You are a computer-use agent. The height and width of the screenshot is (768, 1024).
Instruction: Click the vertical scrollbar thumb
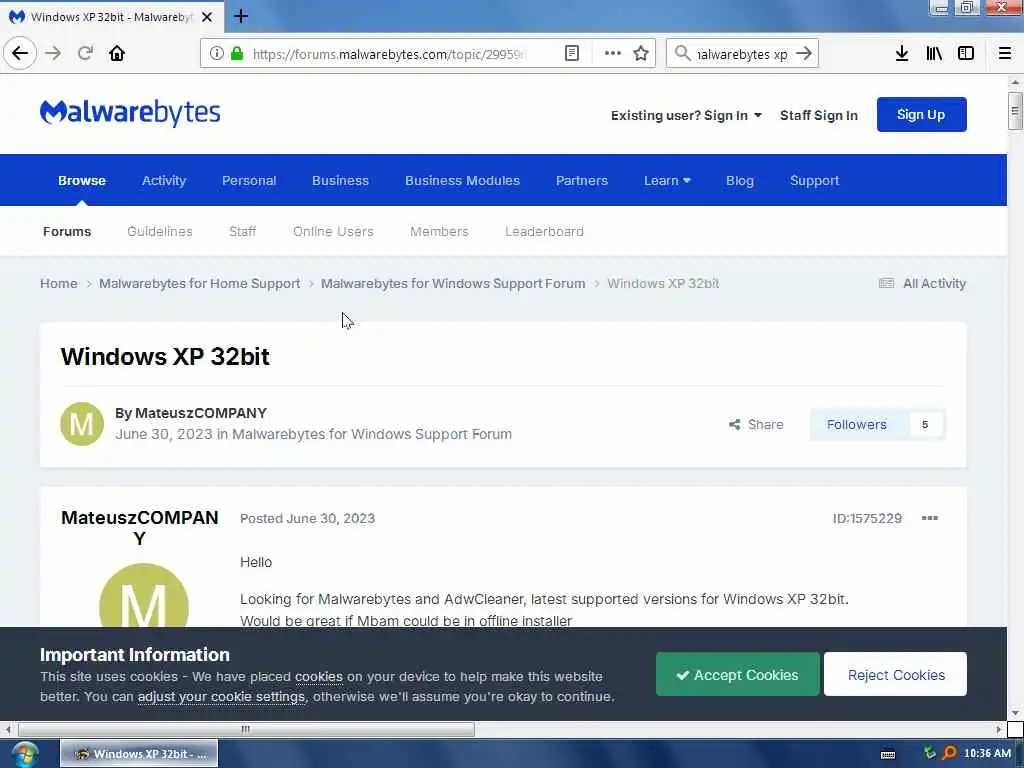pos(1014,111)
